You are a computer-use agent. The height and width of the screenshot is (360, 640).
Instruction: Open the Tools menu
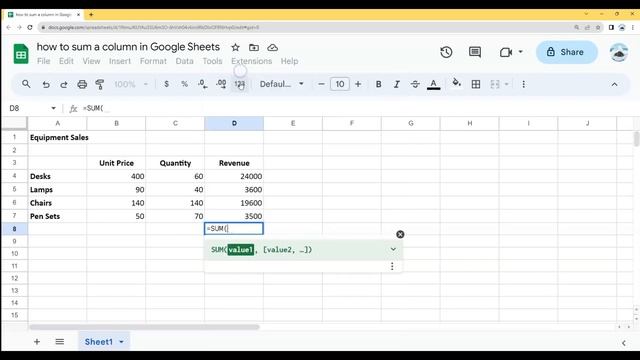(x=212, y=61)
